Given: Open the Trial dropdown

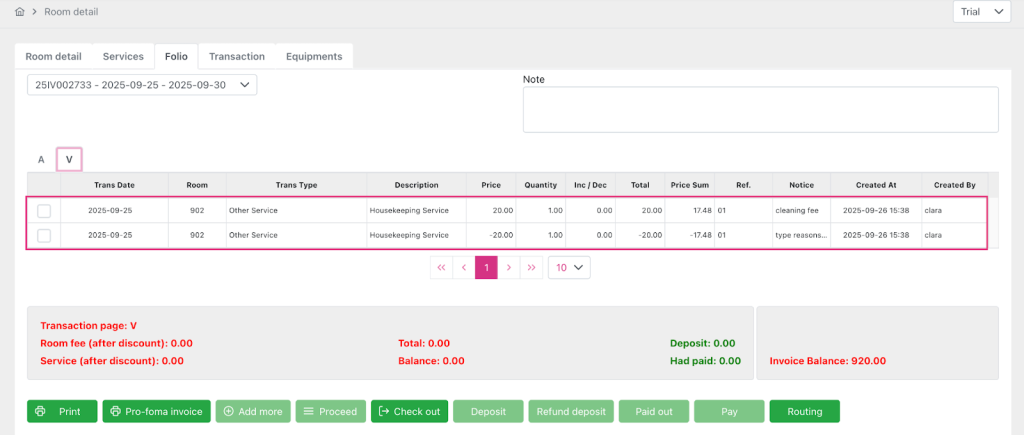Looking at the screenshot, I should (x=983, y=12).
